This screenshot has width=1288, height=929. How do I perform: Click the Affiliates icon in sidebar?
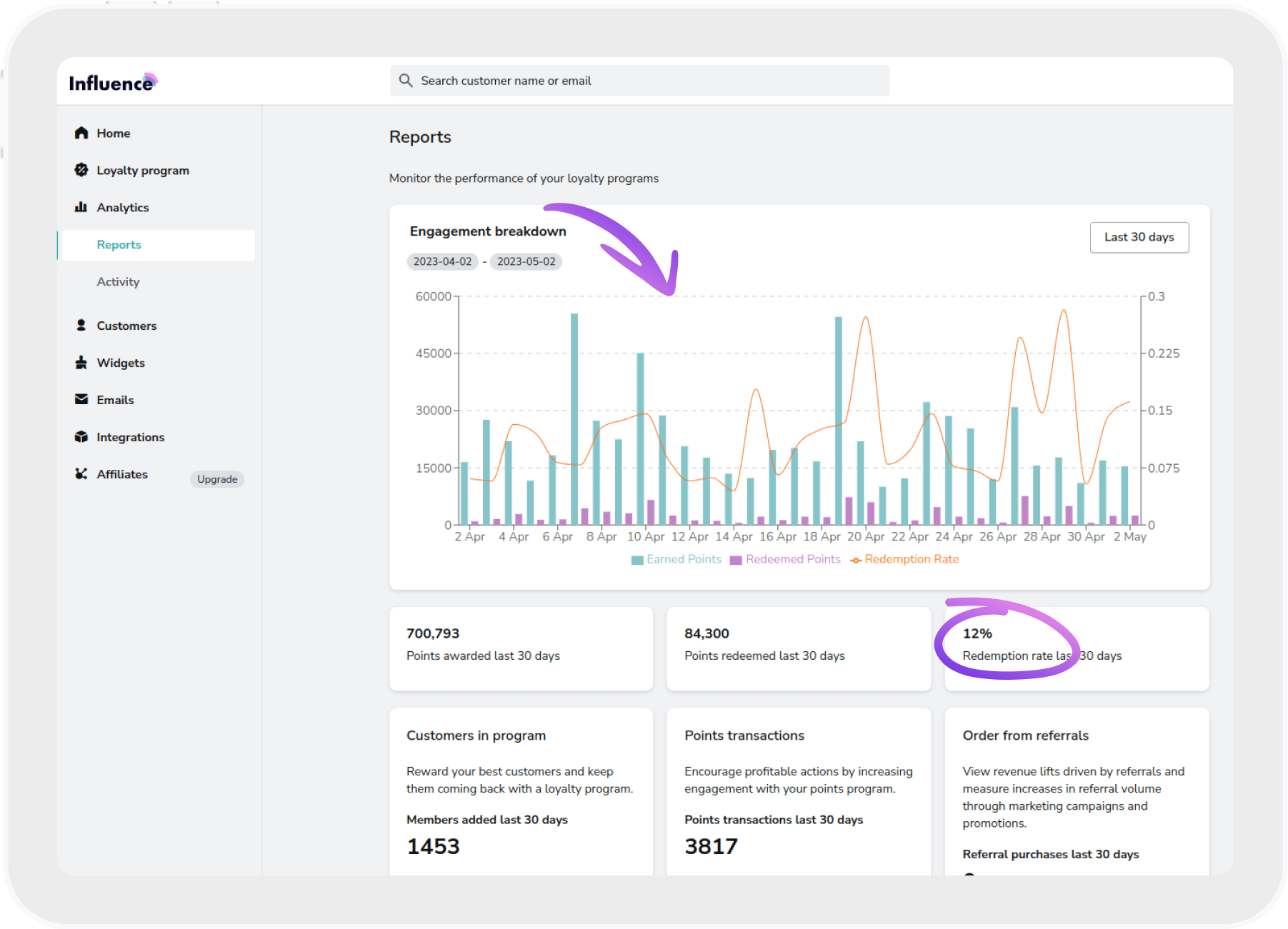81,474
